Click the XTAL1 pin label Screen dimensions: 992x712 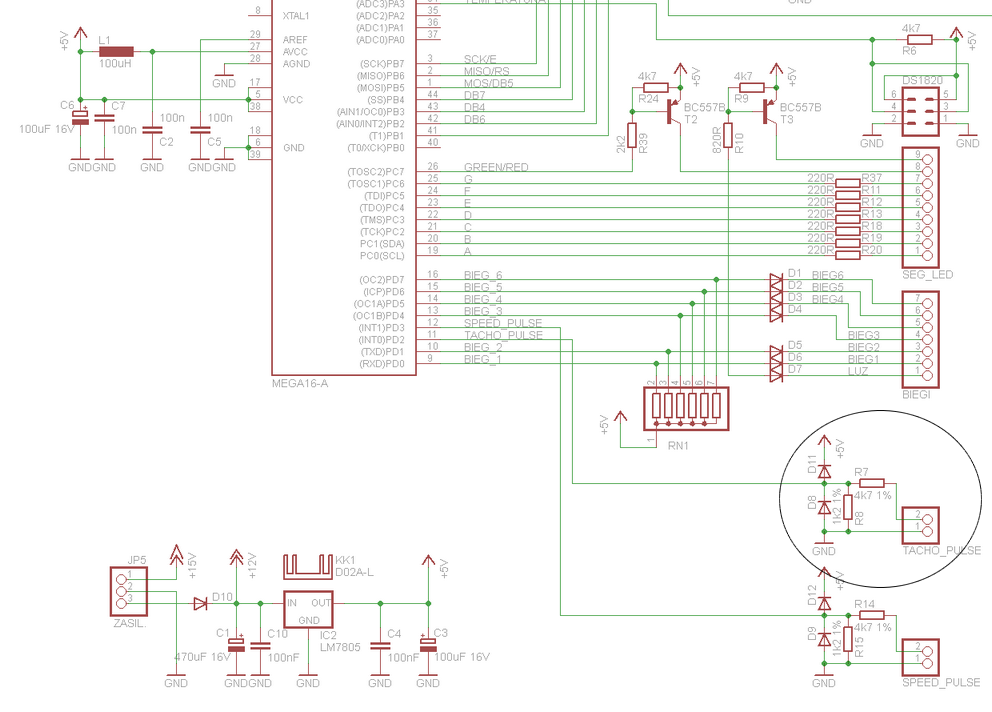pyautogui.click(x=295, y=16)
